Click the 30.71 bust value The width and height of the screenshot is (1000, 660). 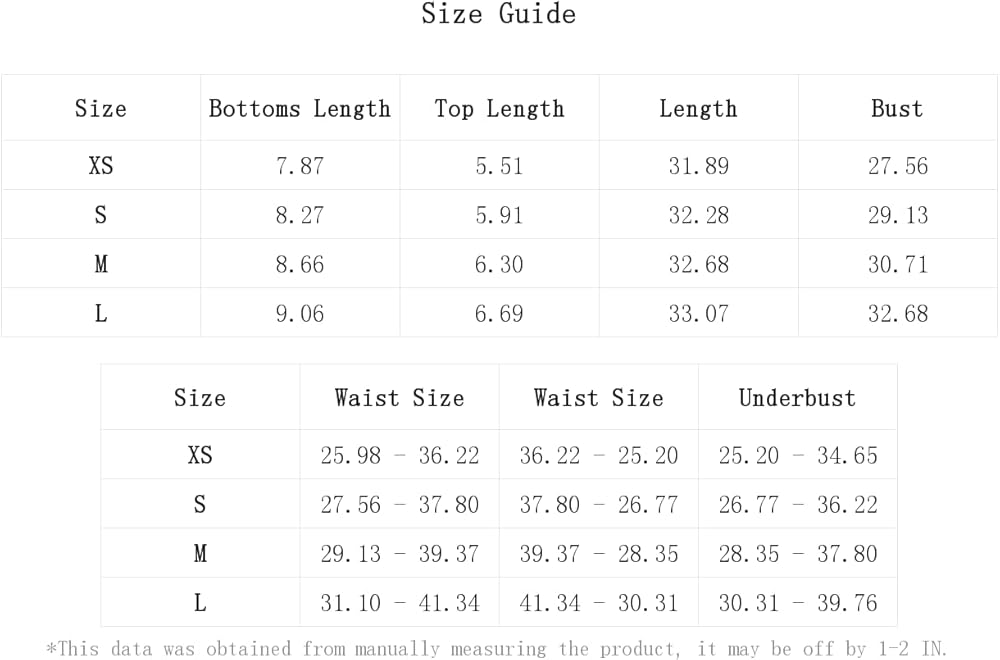pos(897,264)
